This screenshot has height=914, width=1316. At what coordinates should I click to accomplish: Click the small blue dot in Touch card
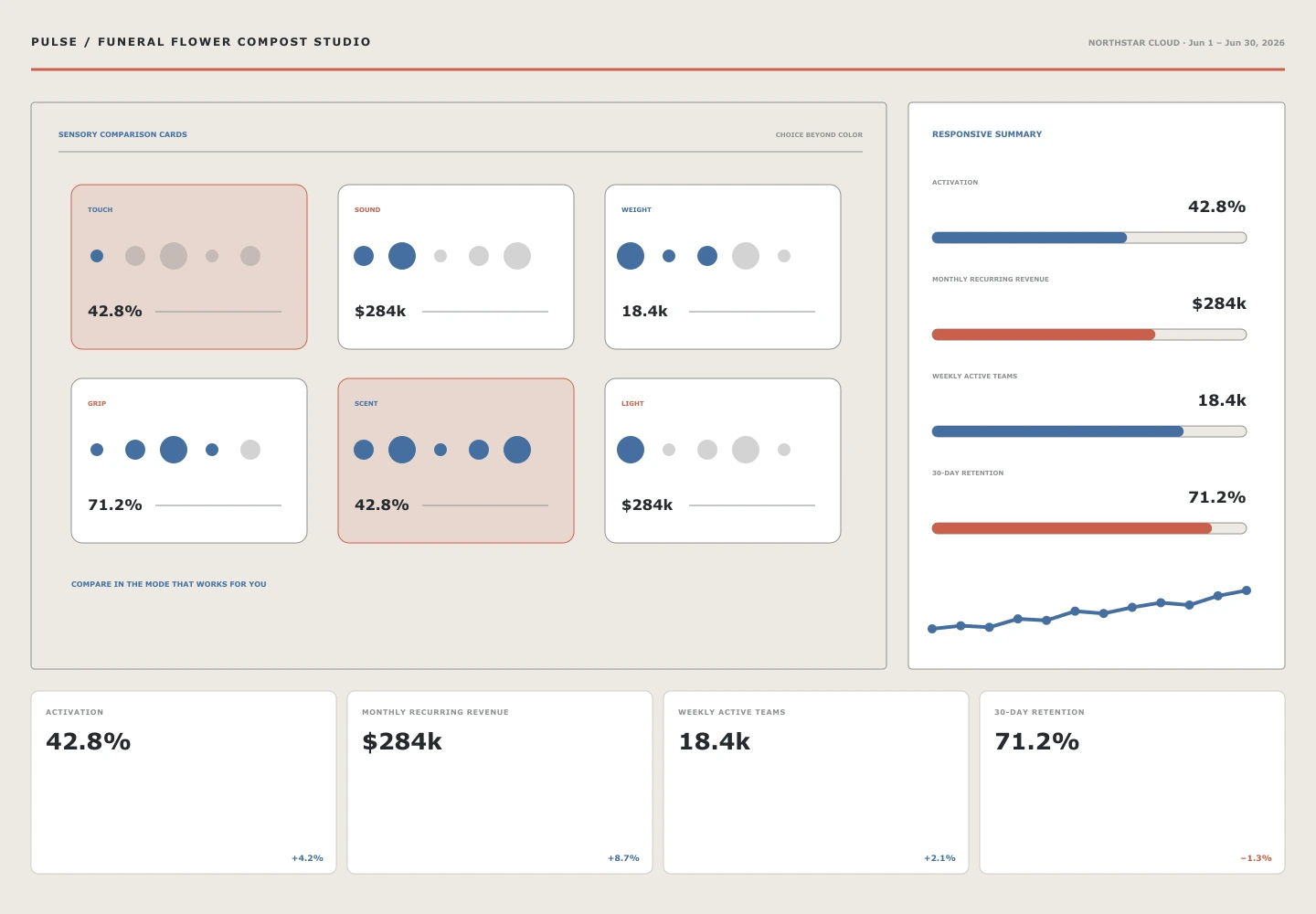click(x=97, y=256)
